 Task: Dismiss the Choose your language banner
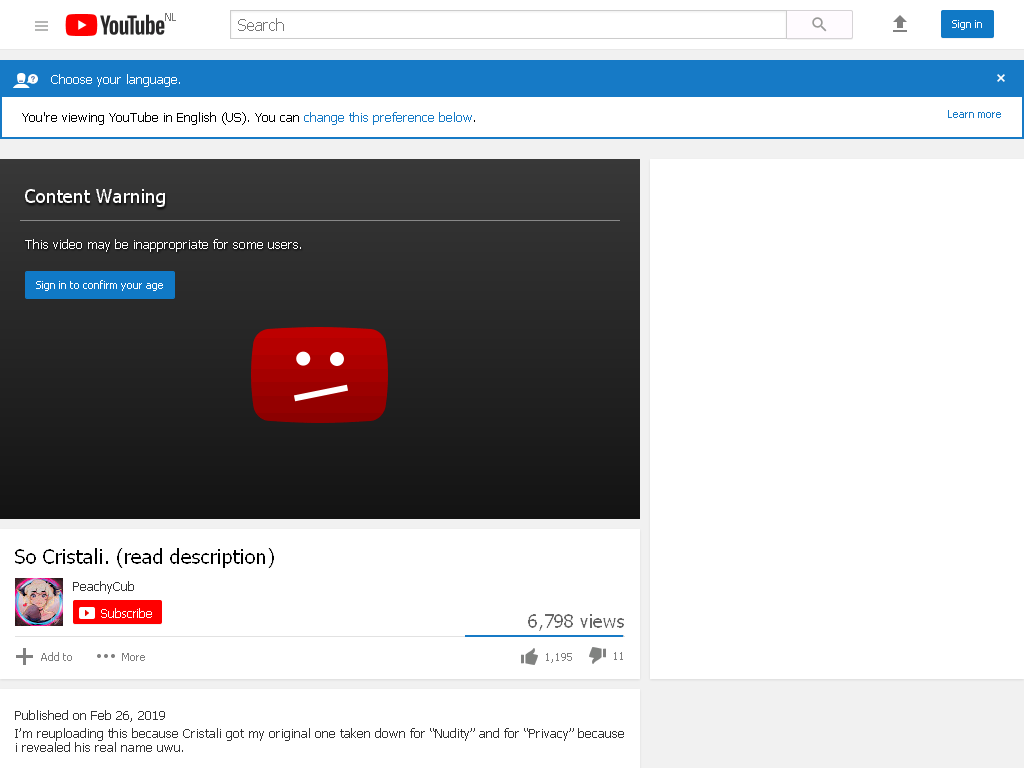[x=1000, y=78]
